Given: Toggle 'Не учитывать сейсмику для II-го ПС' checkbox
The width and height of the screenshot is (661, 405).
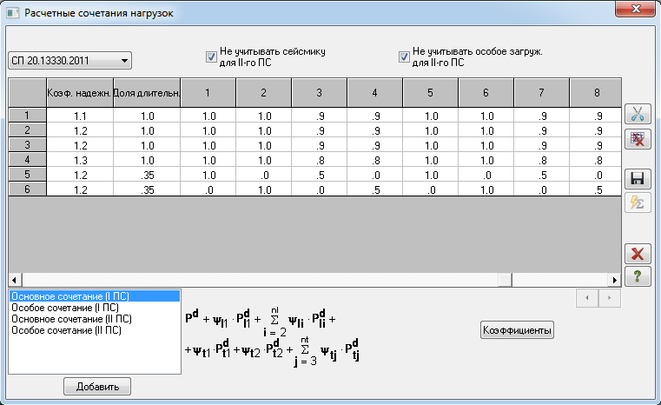Looking at the screenshot, I should click(x=211, y=57).
